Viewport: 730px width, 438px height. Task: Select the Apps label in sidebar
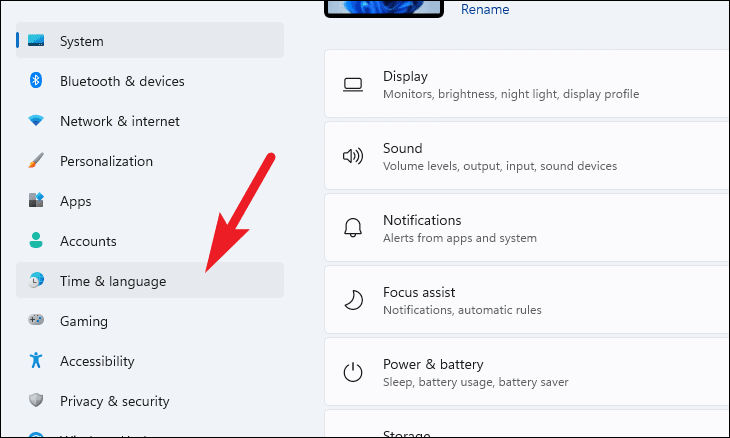pyautogui.click(x=75, y=202)
